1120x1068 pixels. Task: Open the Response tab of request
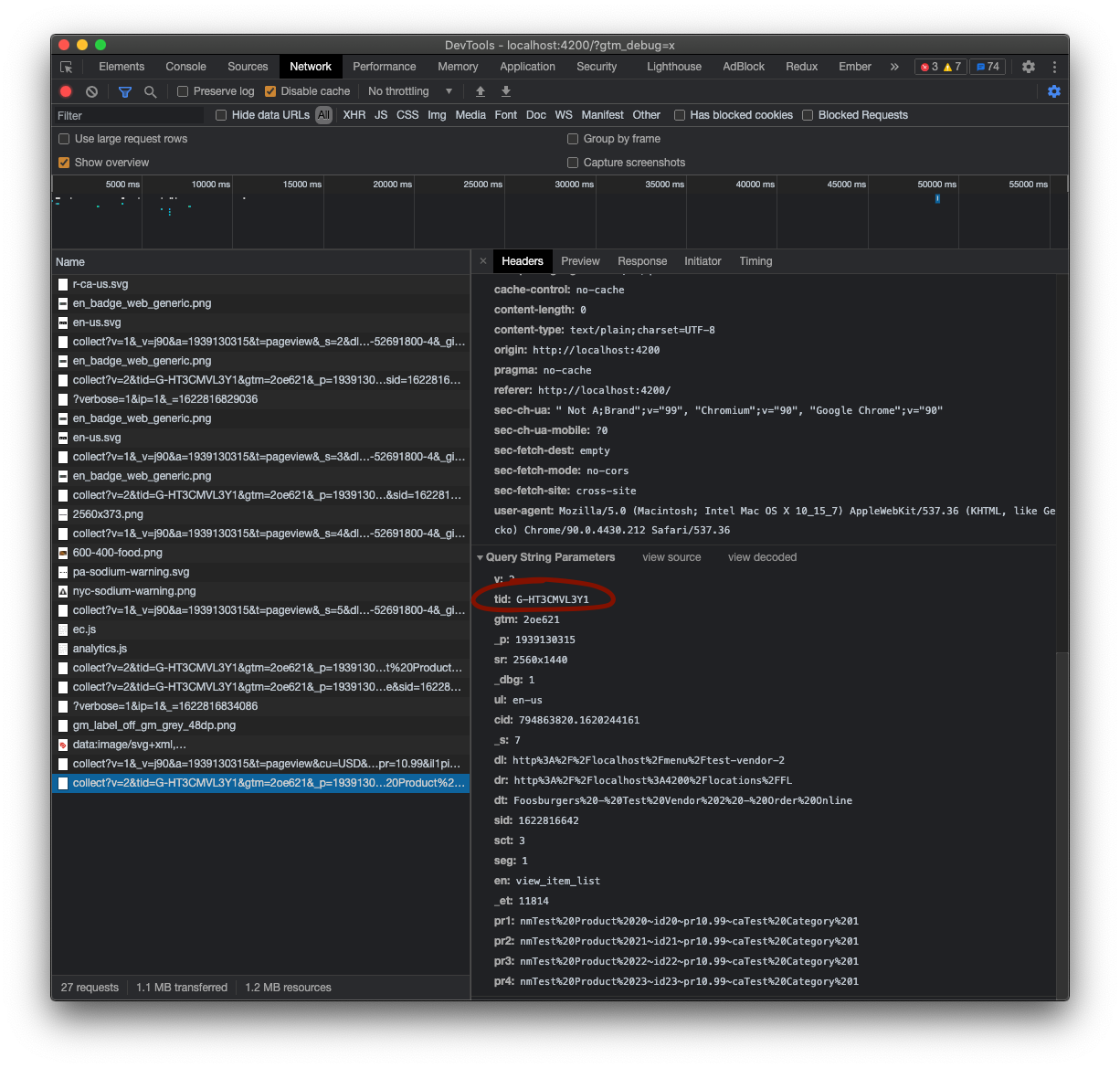point(642,261)
